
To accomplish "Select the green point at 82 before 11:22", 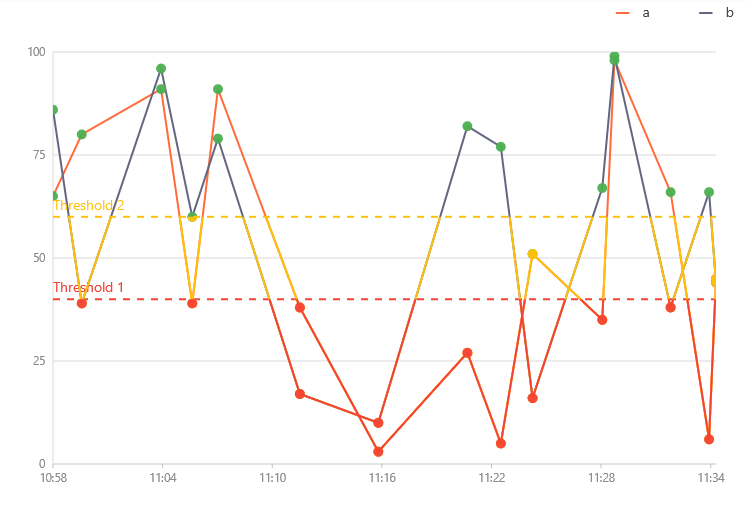I will (x=467, y=126).
